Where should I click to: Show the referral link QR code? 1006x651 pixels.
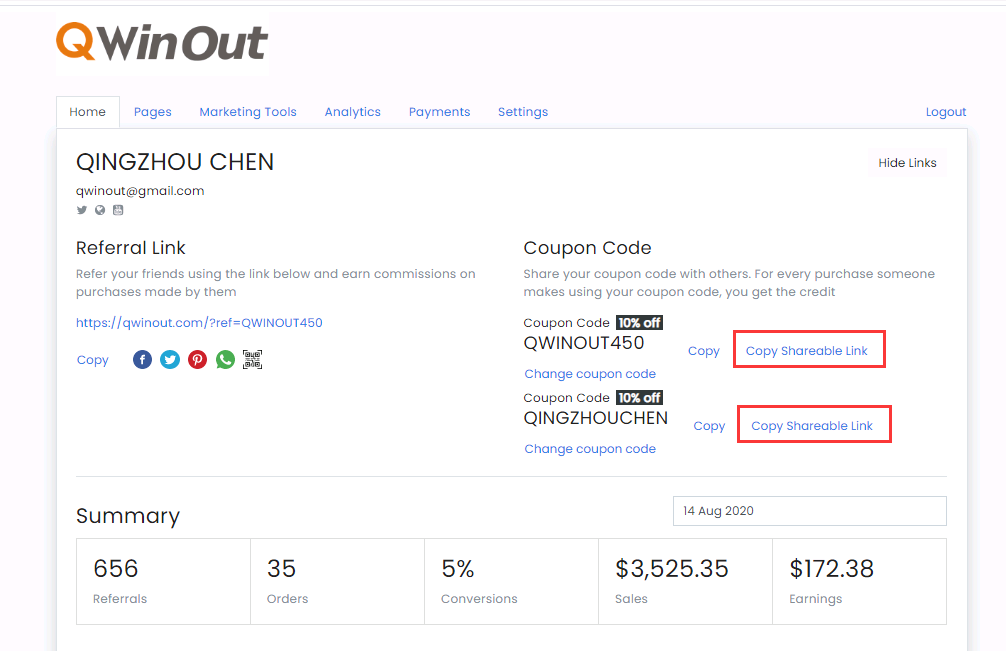pos(252,360)
